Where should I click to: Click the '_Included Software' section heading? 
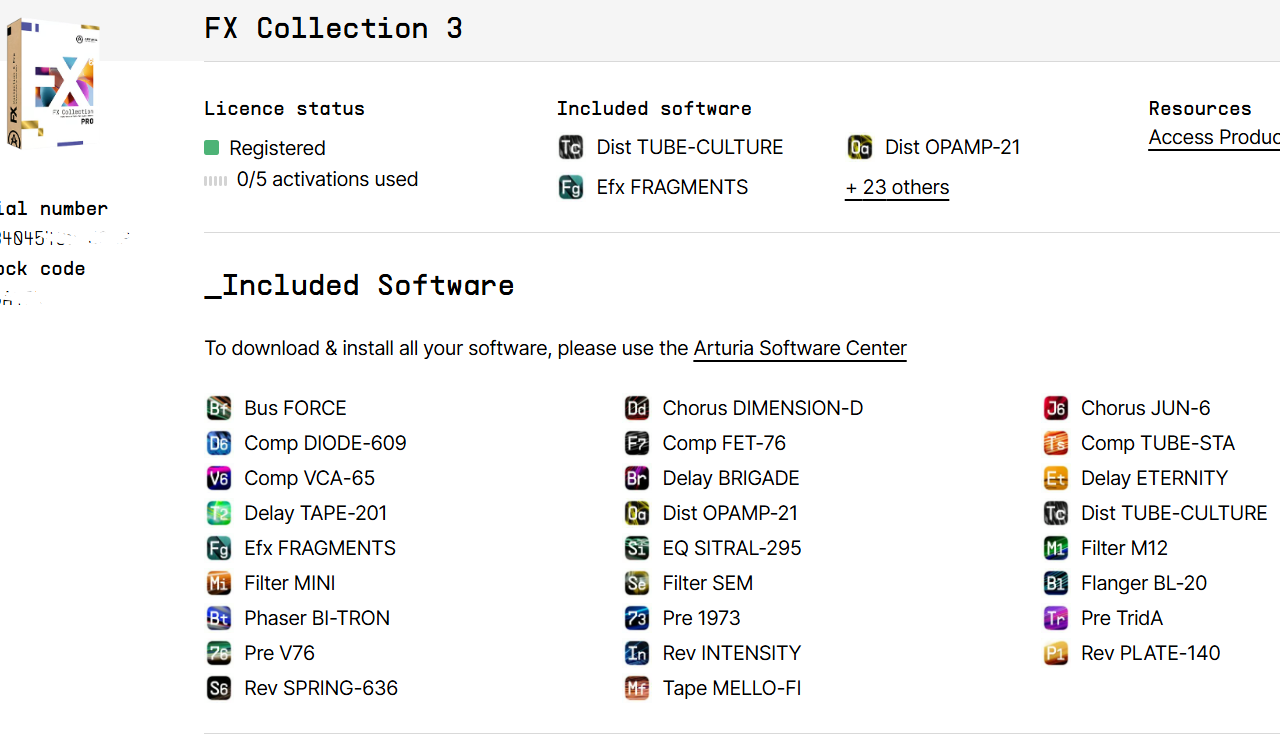click(359, 285)
